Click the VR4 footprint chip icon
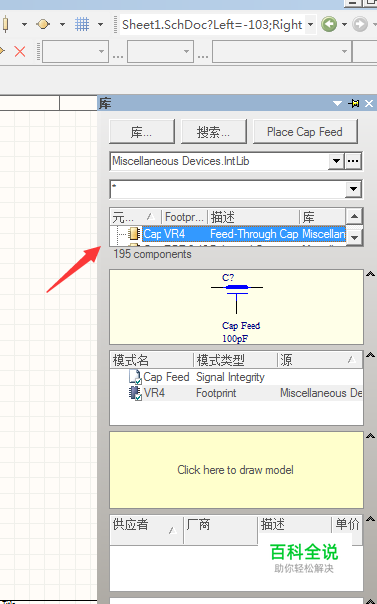377x604 pixels. pos(135,393)
